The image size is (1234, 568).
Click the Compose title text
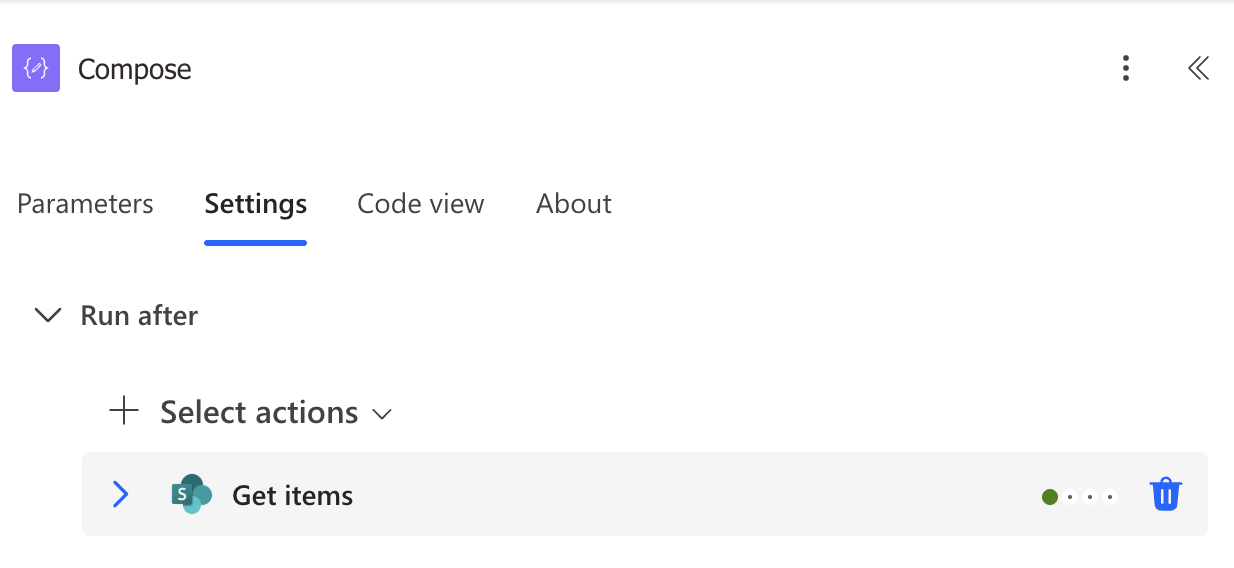point(135,70)
